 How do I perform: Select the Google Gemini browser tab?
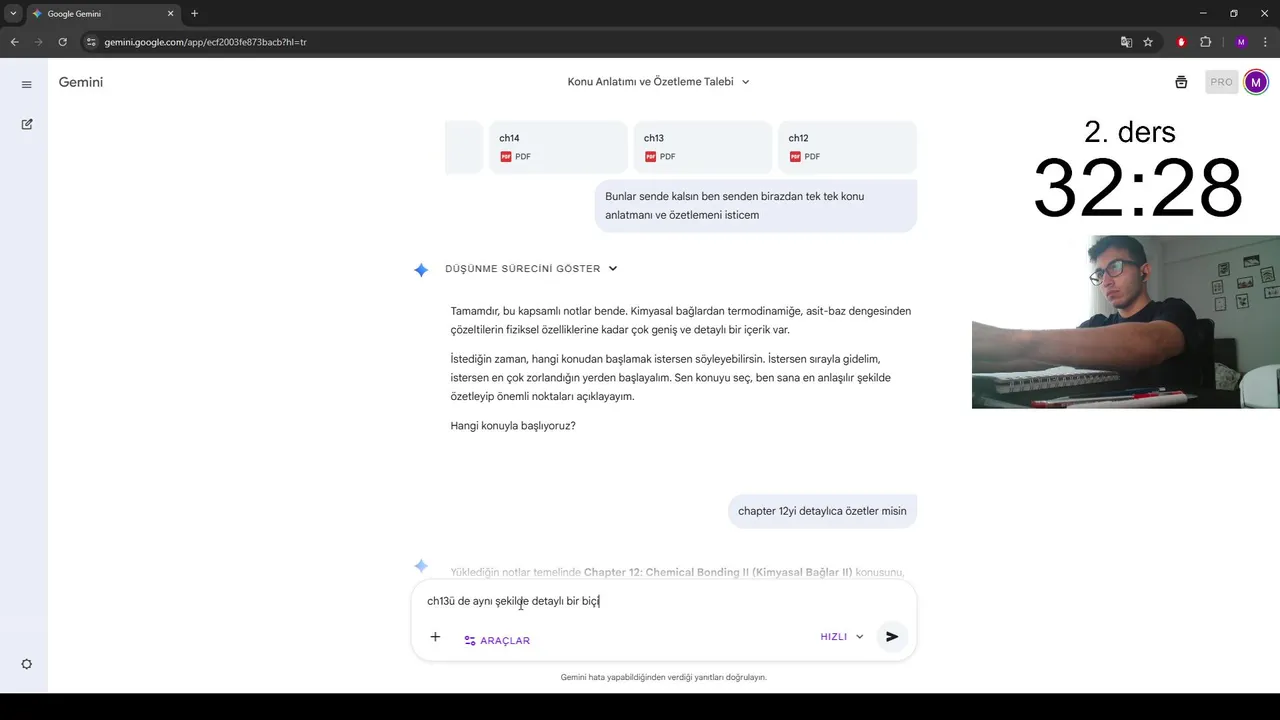pos(103,14)
